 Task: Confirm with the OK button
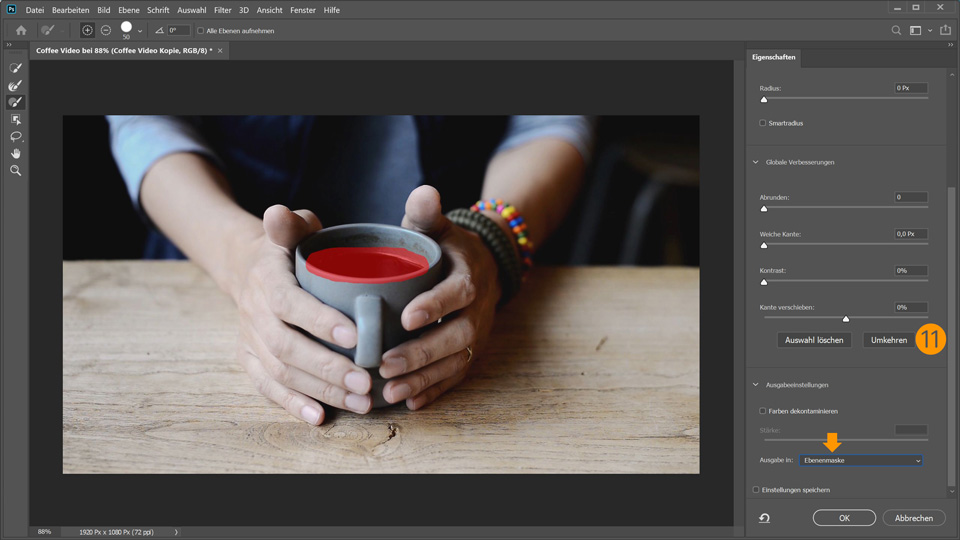pos(844,518)
